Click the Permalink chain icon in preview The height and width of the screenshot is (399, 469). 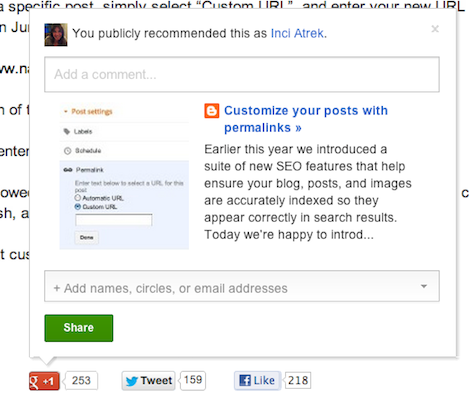coord(68,170)
